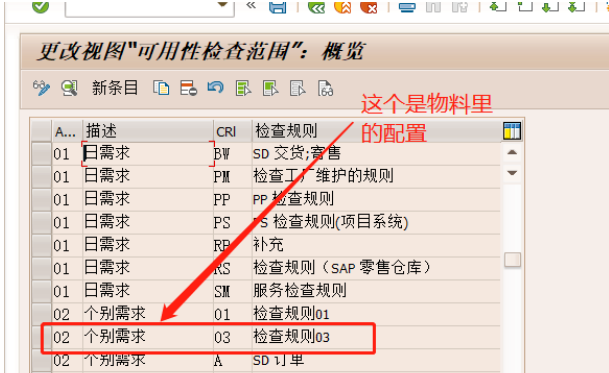
Task: Select row with CRI BW using its row selector
Action: pos(41,154)
